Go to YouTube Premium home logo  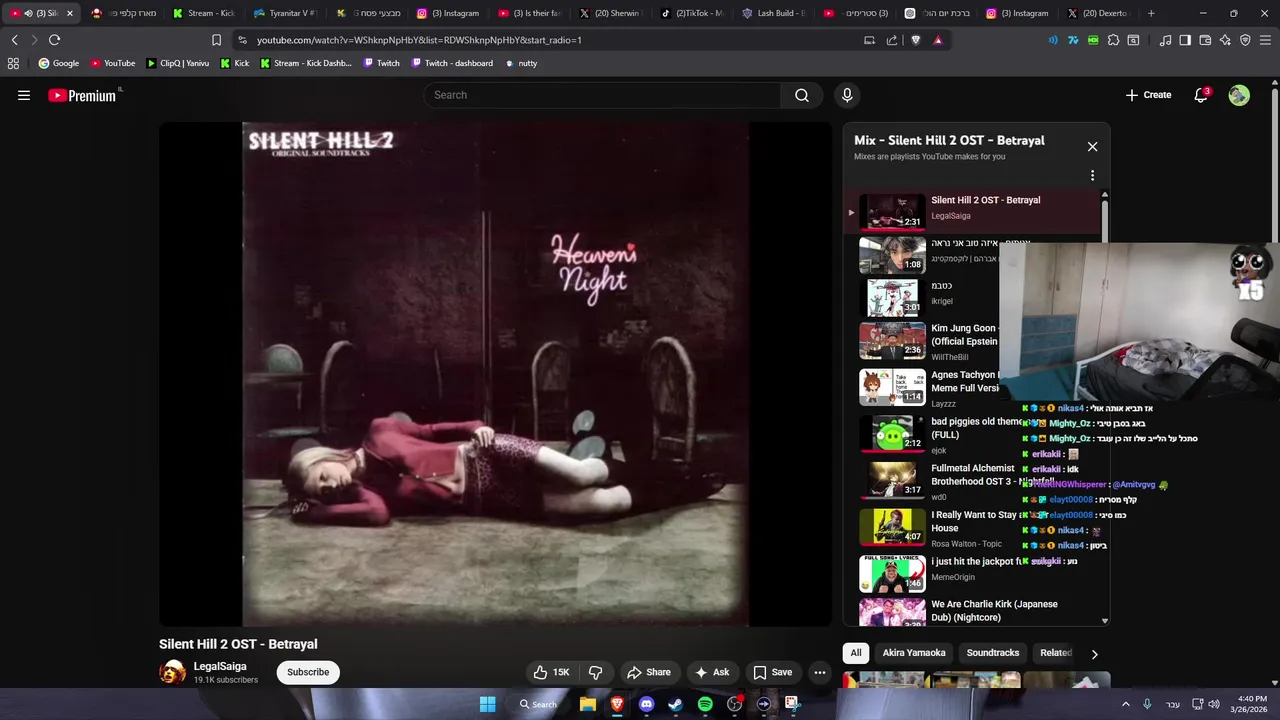(x=84, y=95)
